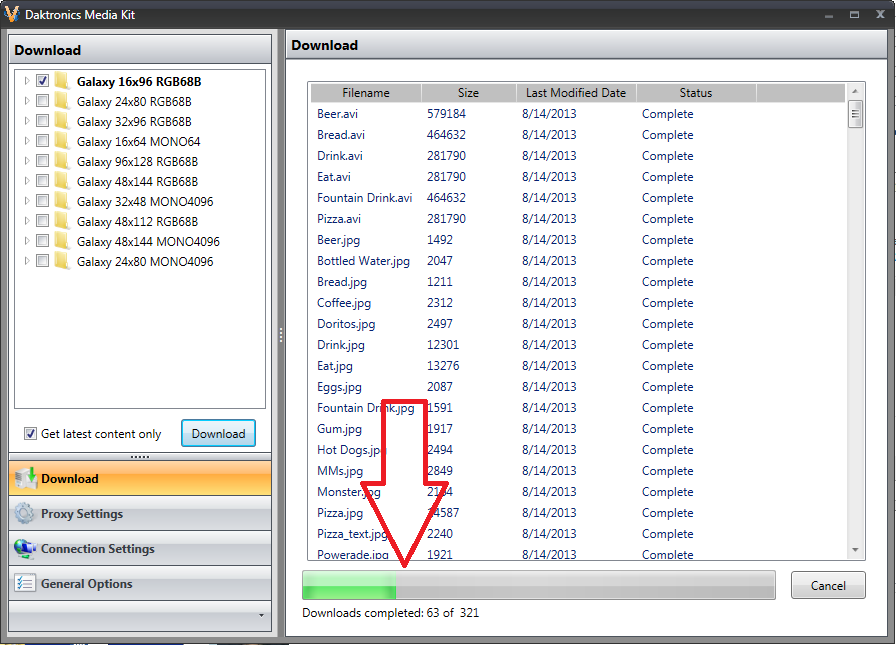The height and width of the screenshot is (645, 896).
Task: Cancel the current download
Action: (x=828, y=586)
